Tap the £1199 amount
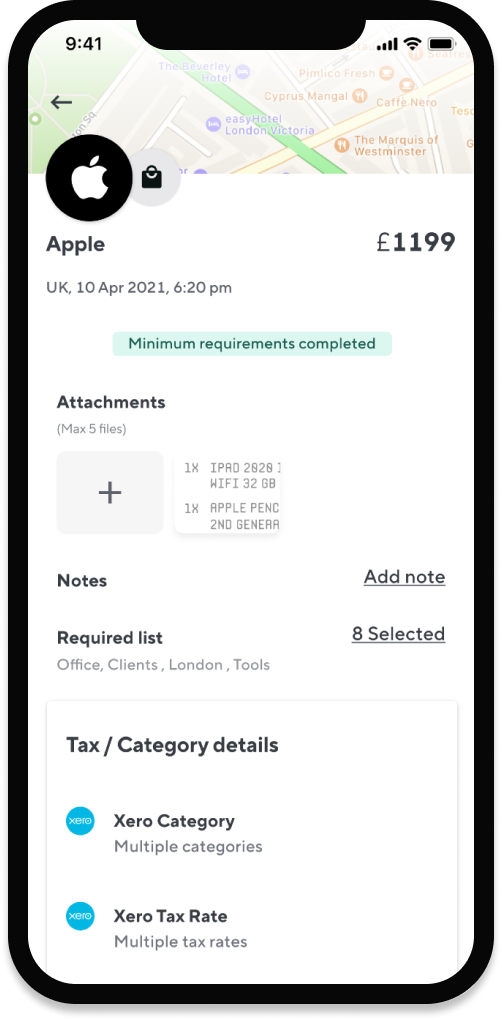This screenshot has height=1020, width=502. point(416,242)
